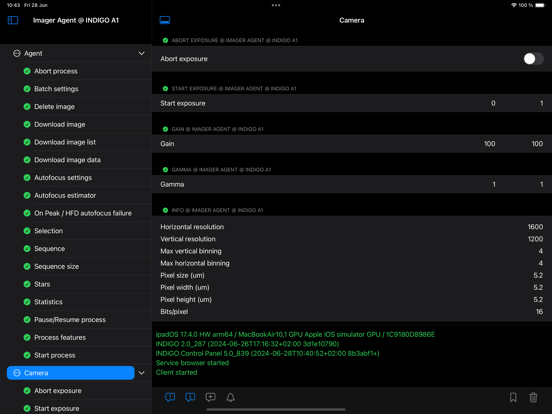Select On Peak / HFD autofocus failure
552x414 pixels.
coord(83,213)
